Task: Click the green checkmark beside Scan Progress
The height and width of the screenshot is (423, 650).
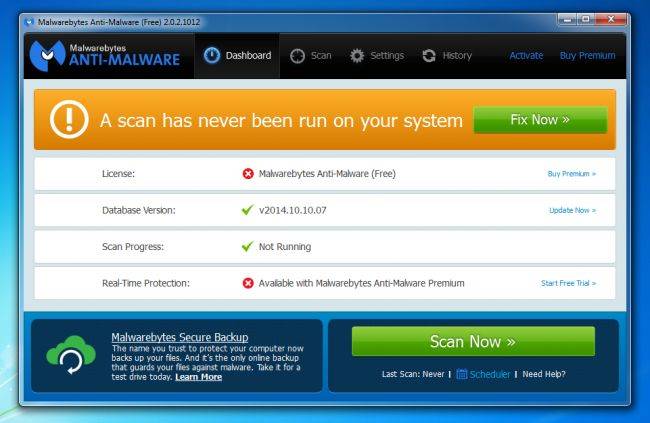Action: (x=247, y=246)
